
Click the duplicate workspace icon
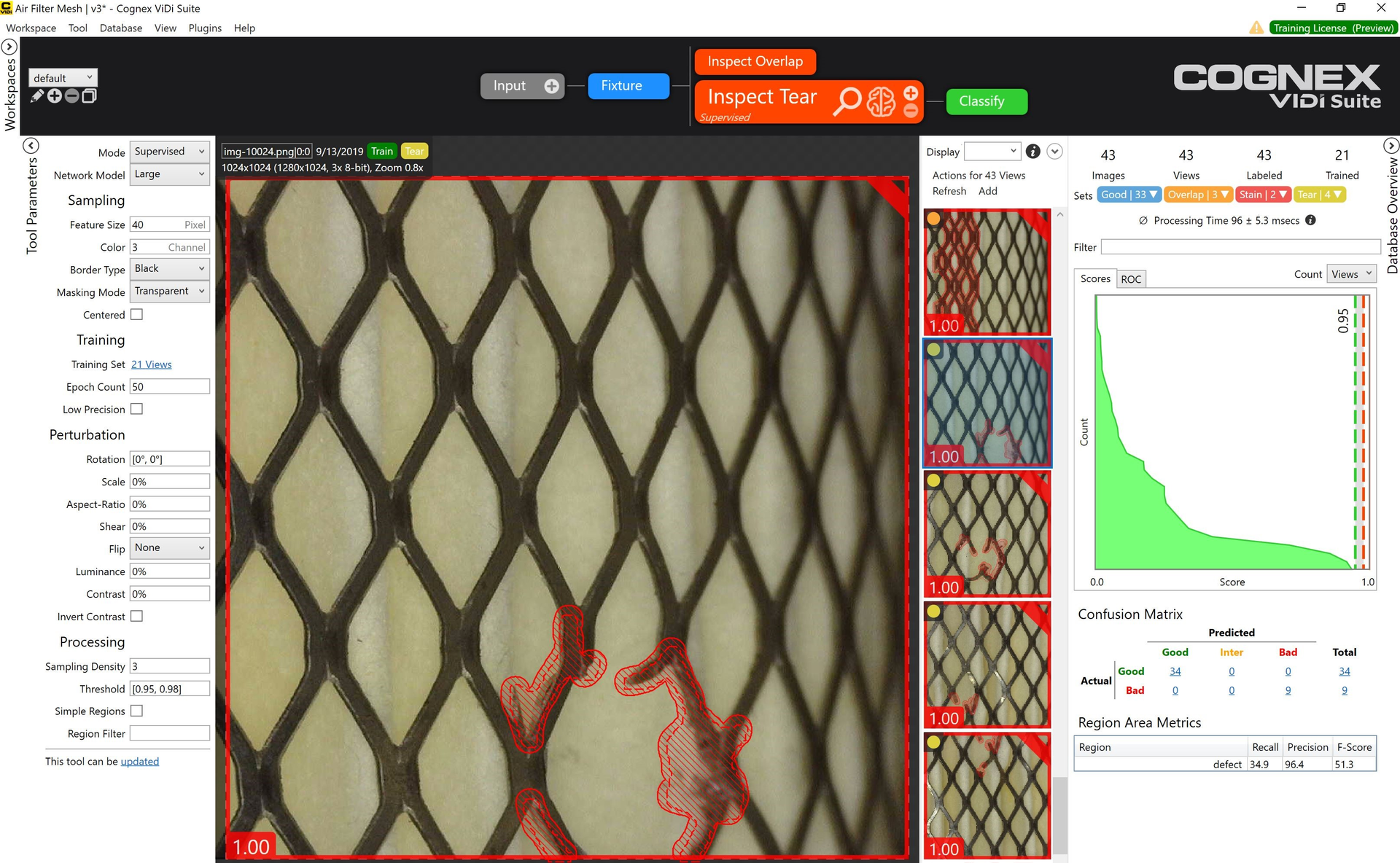pos(88,96)
